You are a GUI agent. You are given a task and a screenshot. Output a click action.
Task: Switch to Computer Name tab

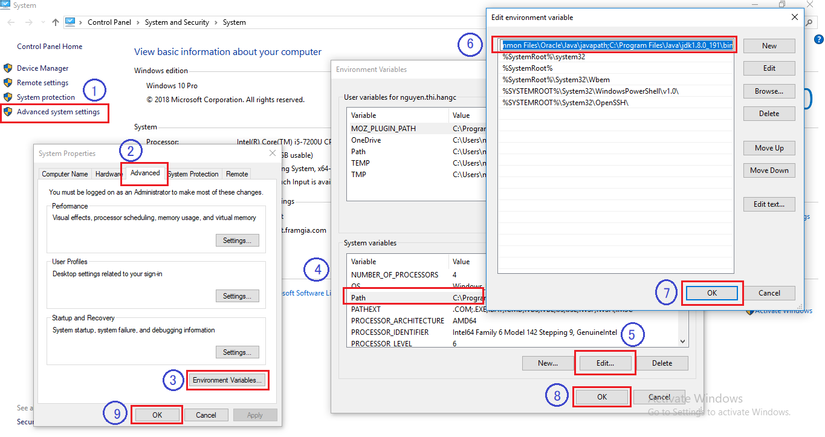click(65, 174)
